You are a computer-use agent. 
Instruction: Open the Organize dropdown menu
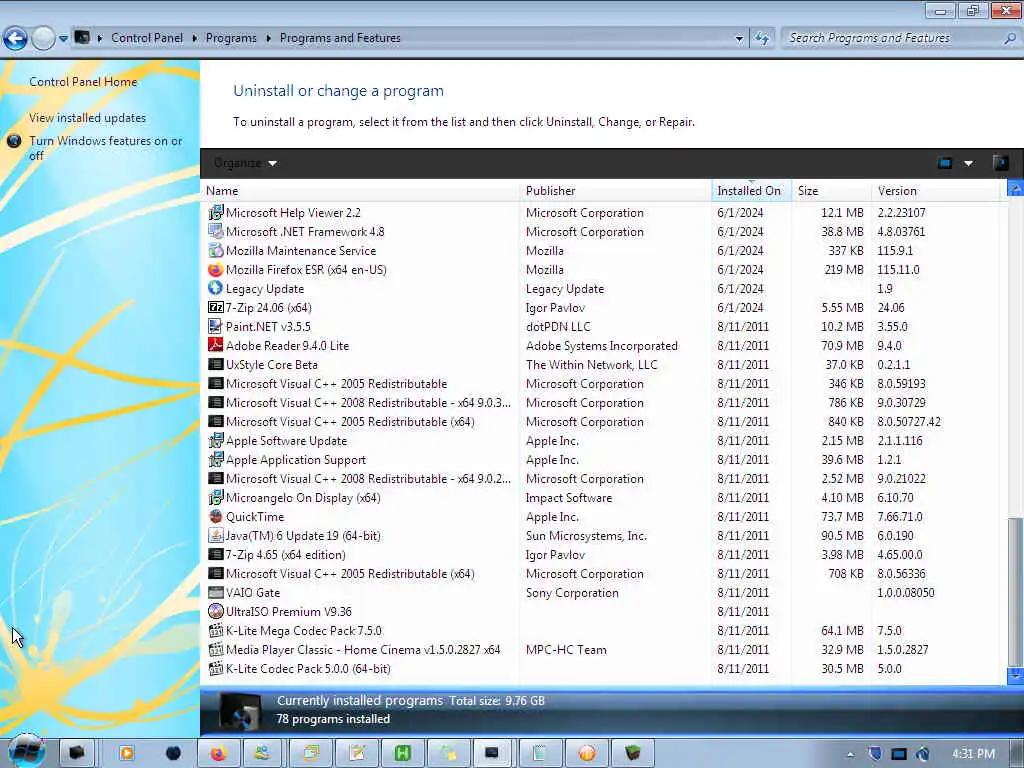point(245,163)
